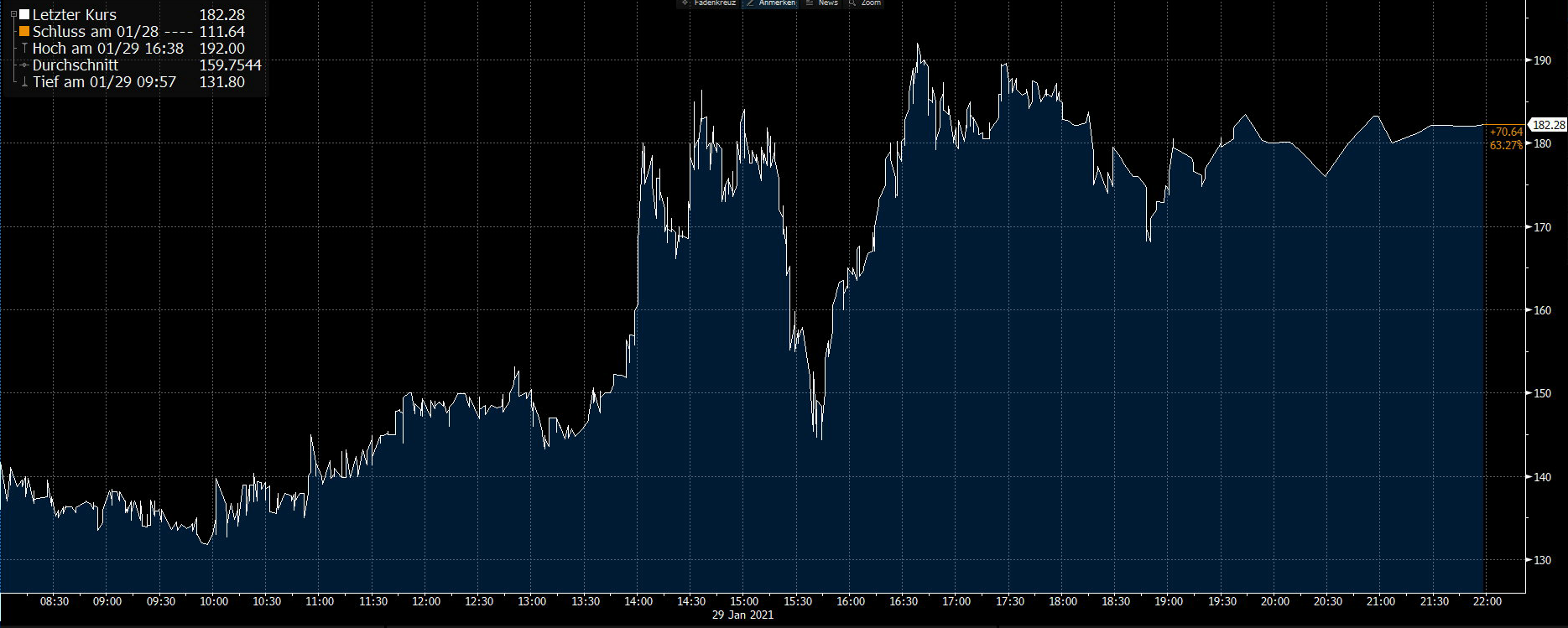Viewport: 1568px width, 628px height.
Task: Select 'Tief am 01/29 09:57' legend row
Action: (105, 82)
